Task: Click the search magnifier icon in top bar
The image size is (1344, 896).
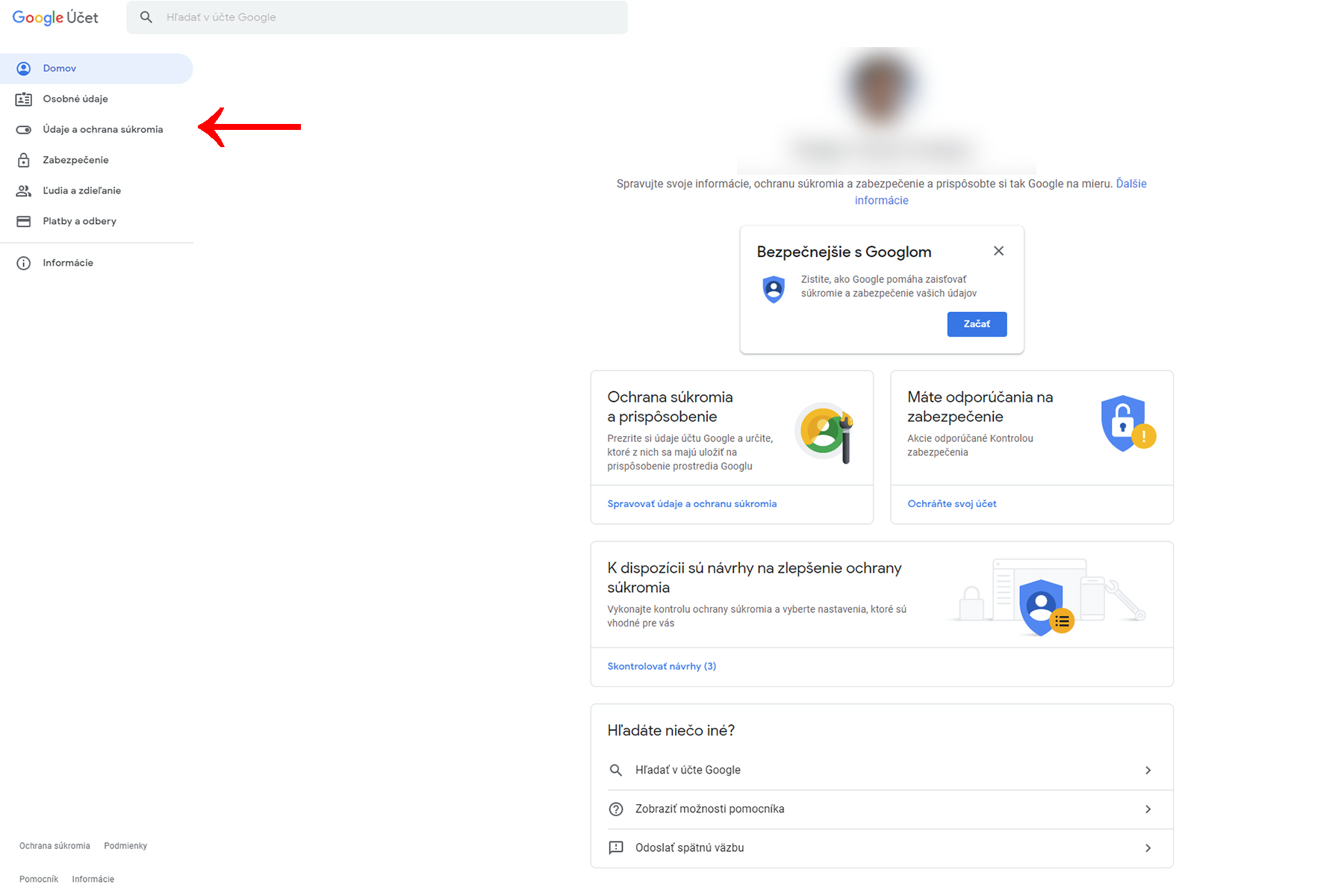Action: tap(146, 17)
